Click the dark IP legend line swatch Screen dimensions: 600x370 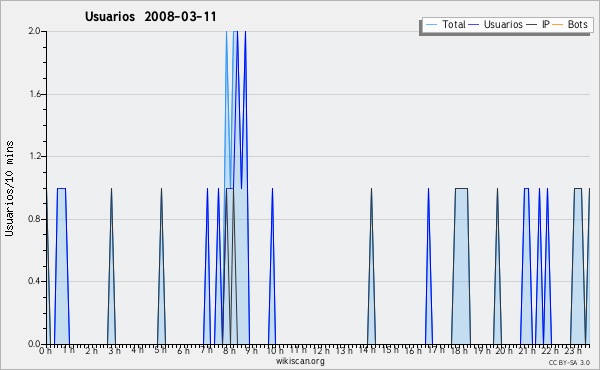pos(532,25)
